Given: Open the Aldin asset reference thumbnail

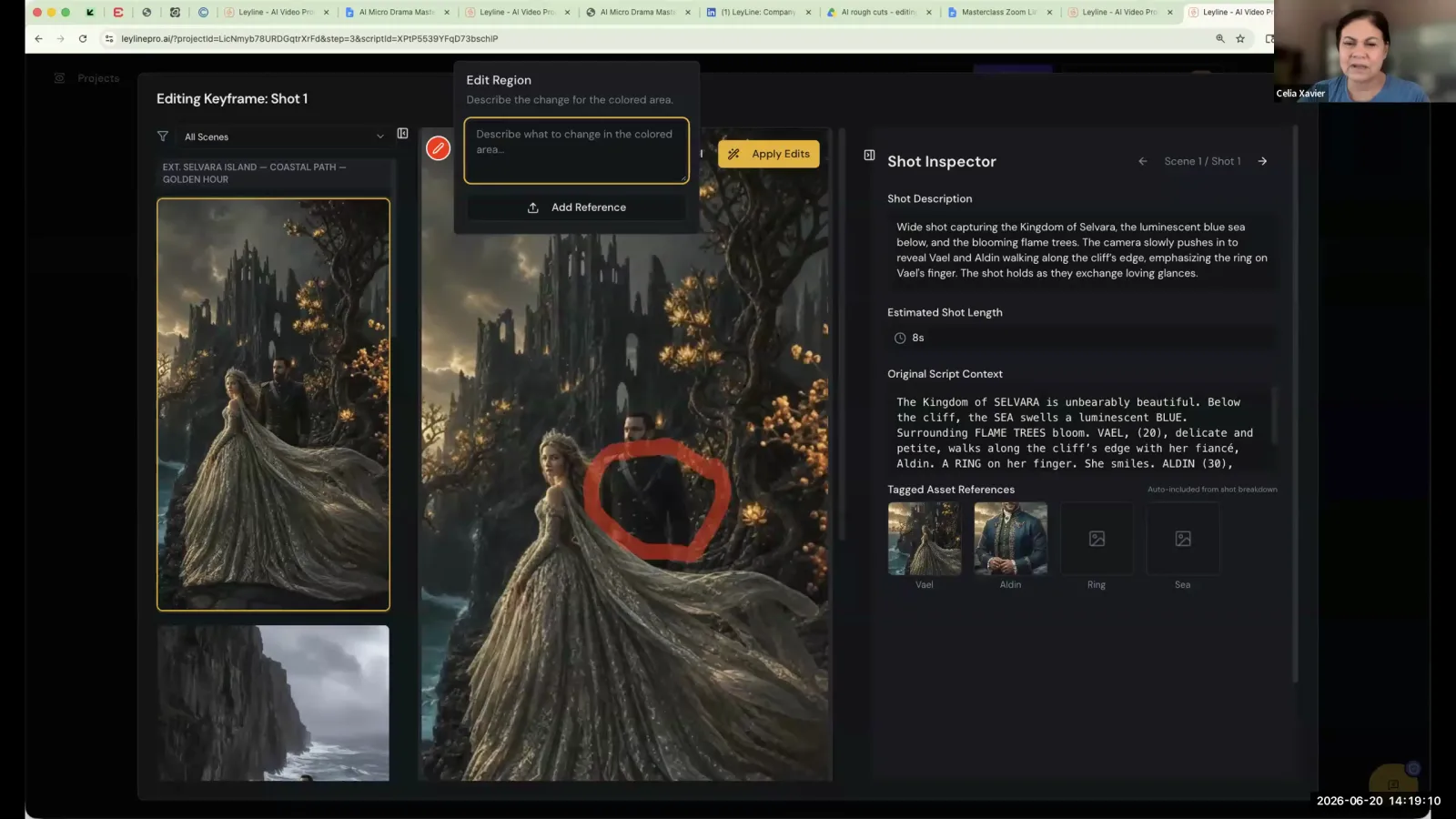Looking at the screenshot, I should pos(1010,539).
